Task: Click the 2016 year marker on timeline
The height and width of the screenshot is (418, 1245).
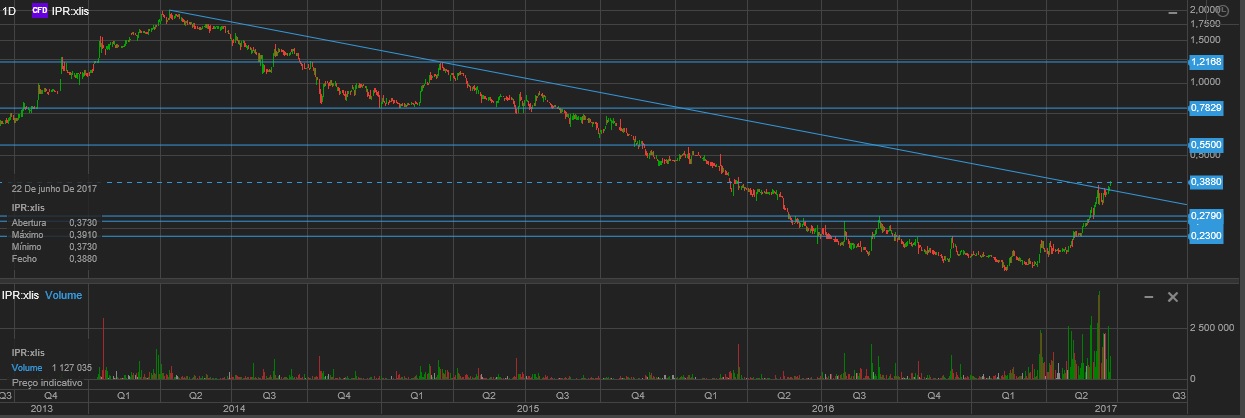Action: tap(822, 409)
